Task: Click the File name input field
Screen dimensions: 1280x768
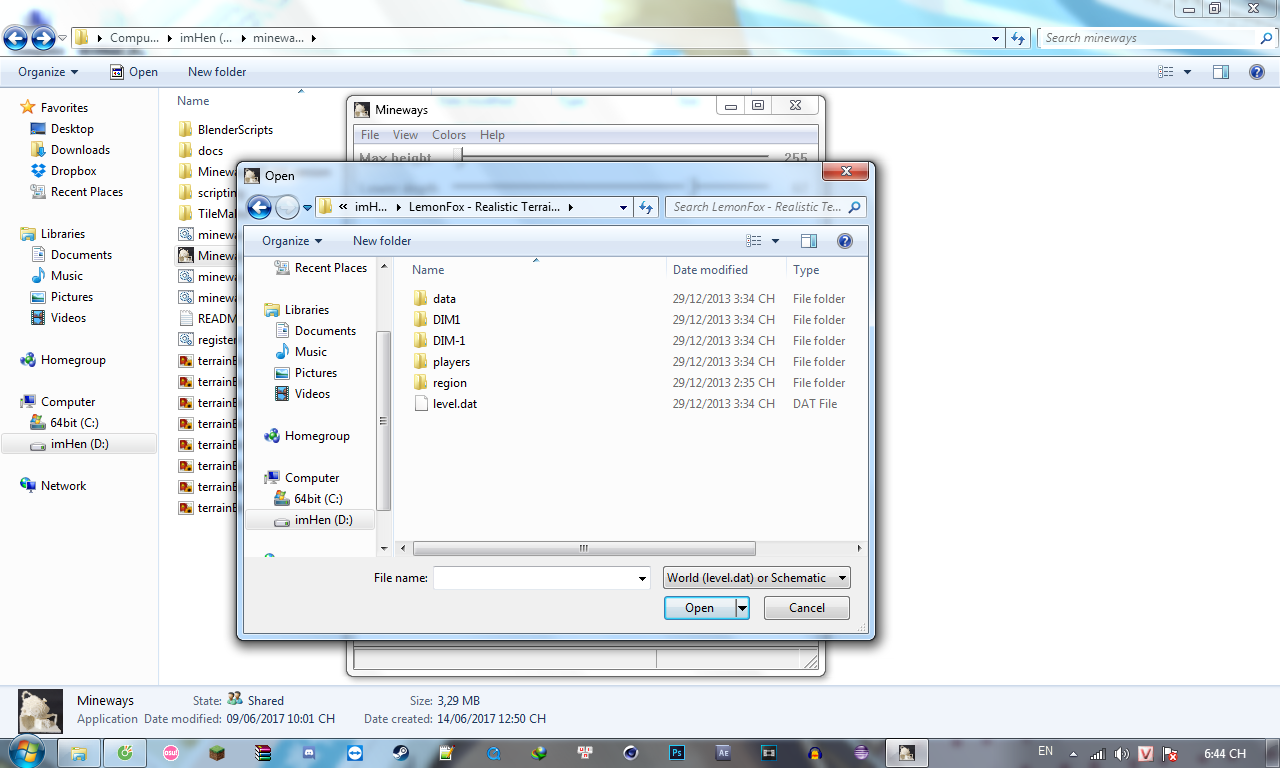Action: [x=534, y=578]
